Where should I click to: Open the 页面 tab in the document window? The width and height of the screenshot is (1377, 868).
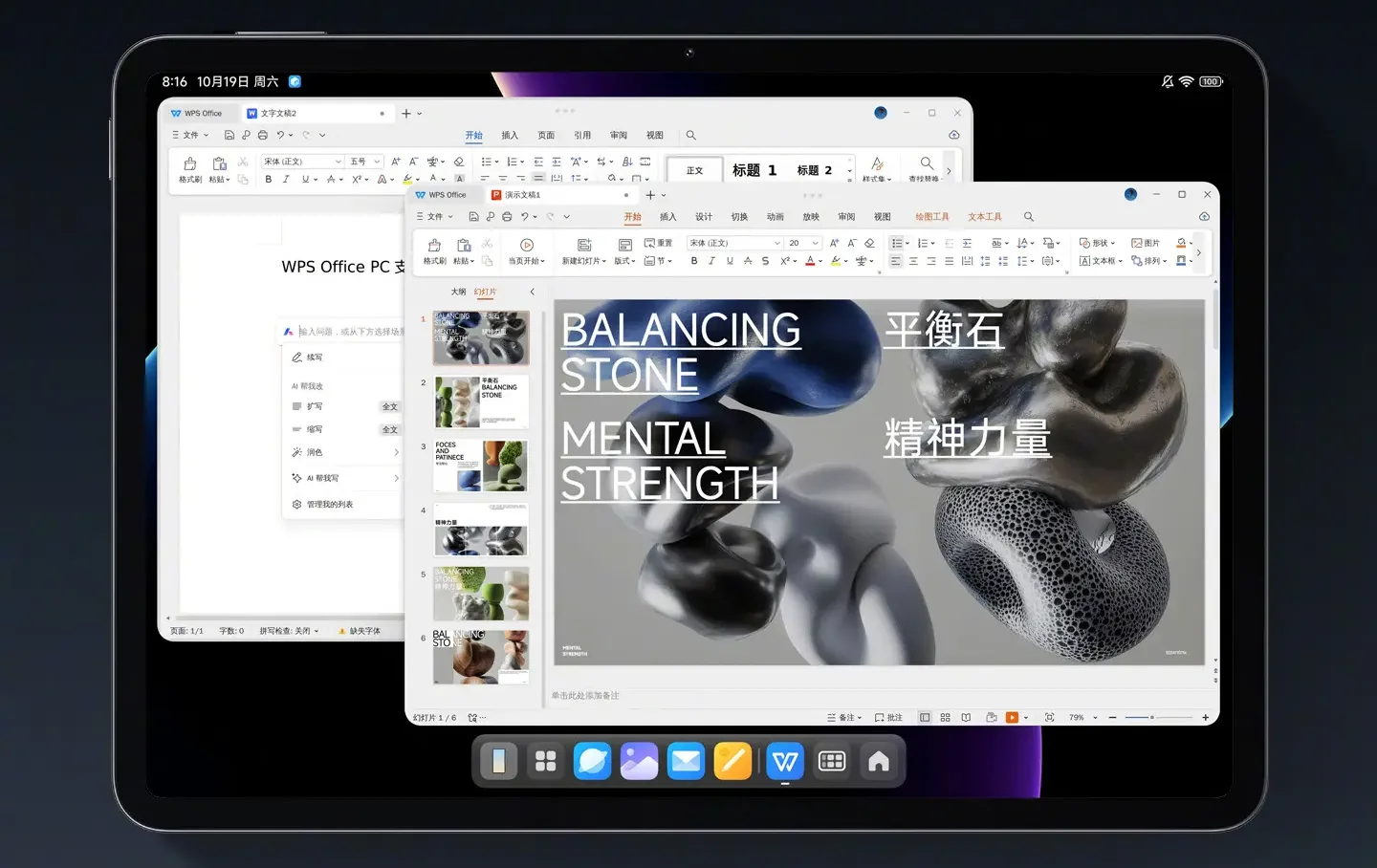click(x=546, y=136)
